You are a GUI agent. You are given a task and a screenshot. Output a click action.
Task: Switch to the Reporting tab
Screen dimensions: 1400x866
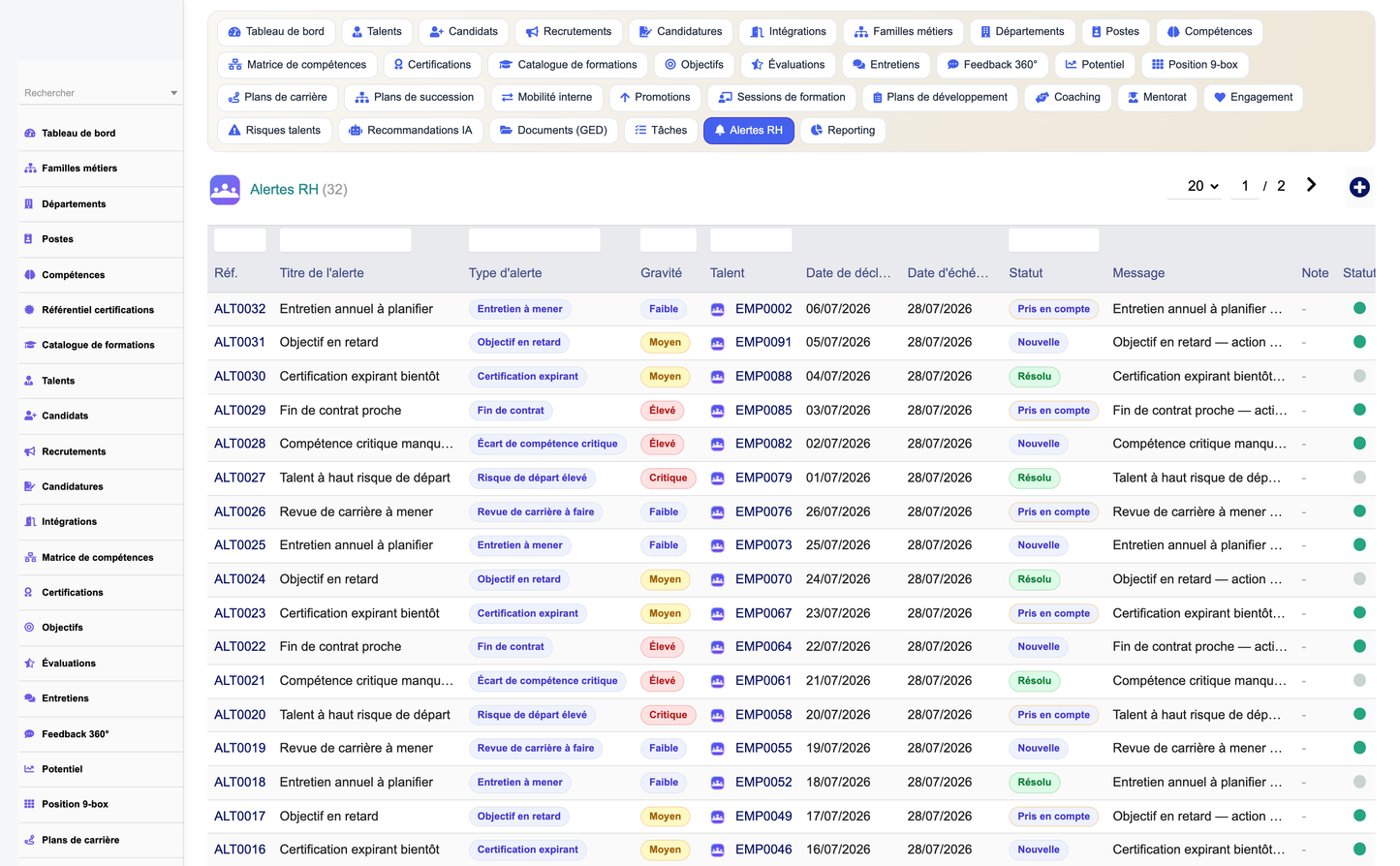click(843, 130)
